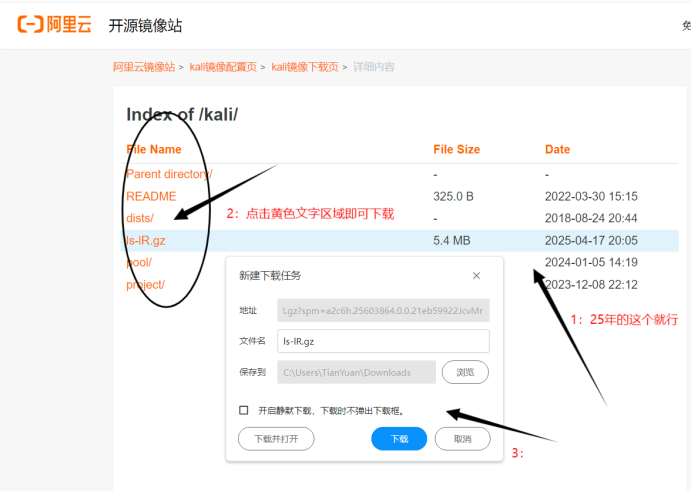Click the 开源镜像站 title
The image size is (691, 491).
coord(145,25)
